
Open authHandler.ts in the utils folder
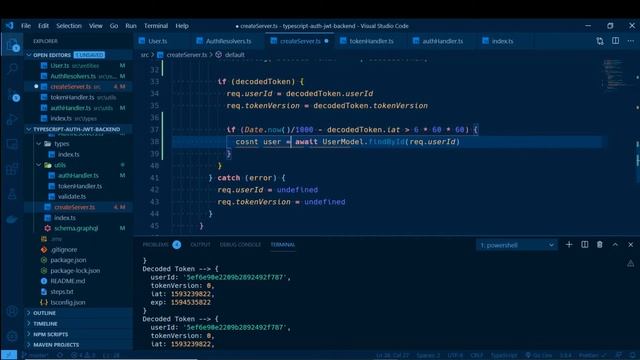tap(78, 176)
